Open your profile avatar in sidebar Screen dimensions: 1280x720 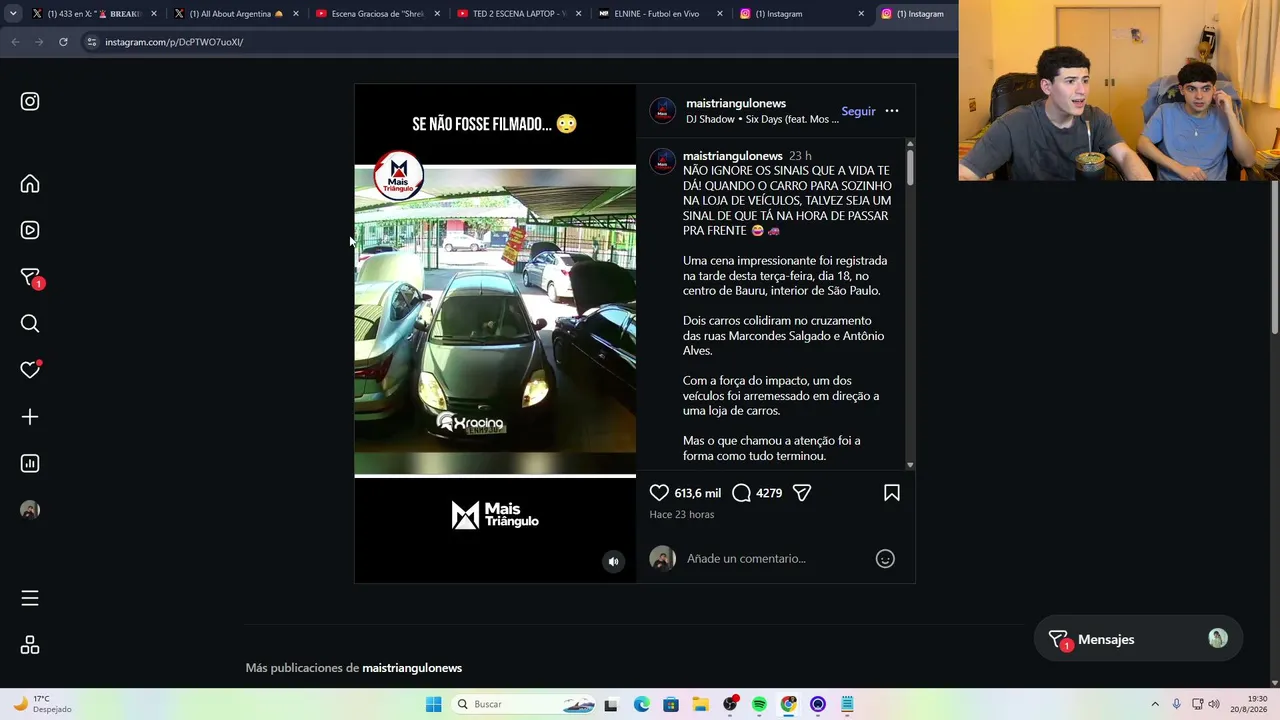coord(30,510)
